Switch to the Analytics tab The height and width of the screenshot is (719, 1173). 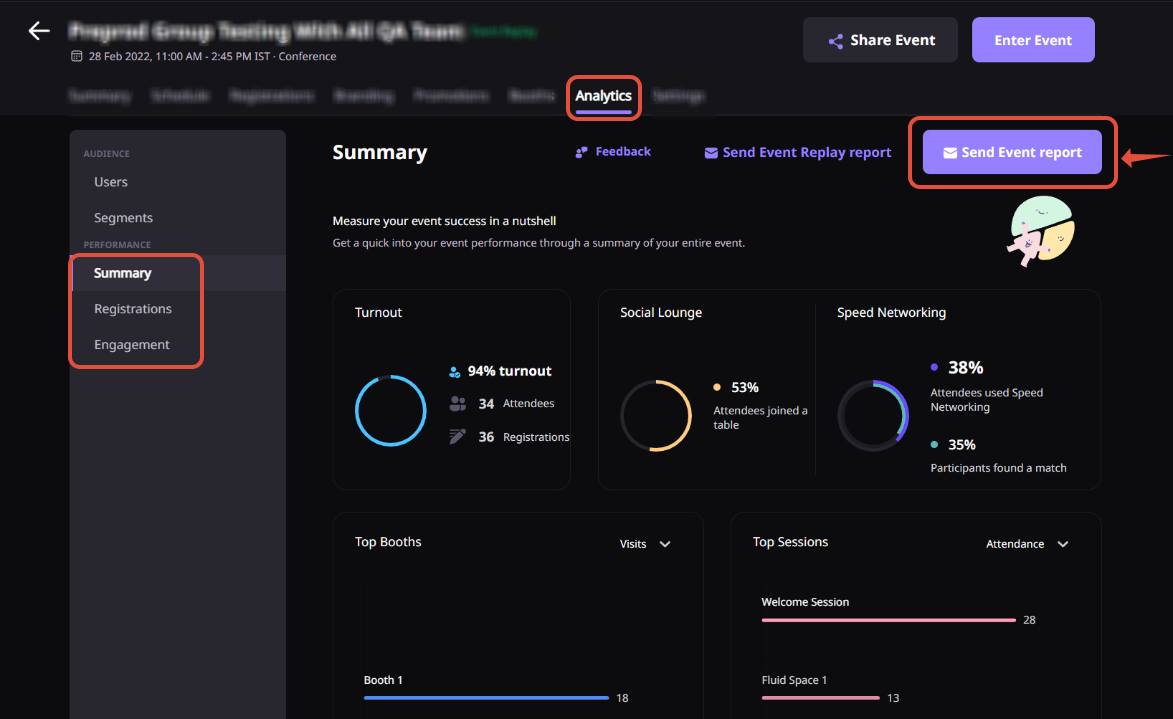[x=603, y=96]
